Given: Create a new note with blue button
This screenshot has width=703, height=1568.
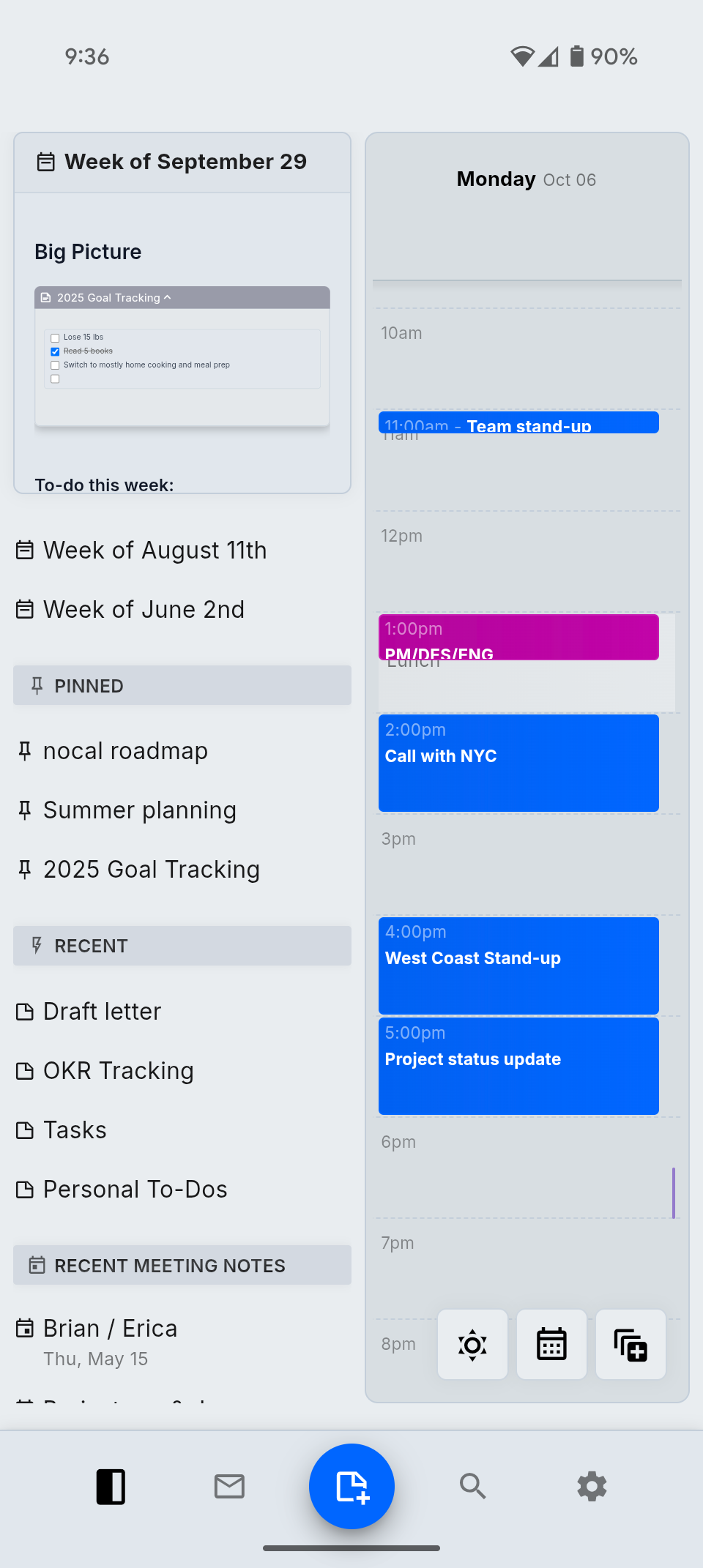Looking at the screenshot, I should (351, 1486).
